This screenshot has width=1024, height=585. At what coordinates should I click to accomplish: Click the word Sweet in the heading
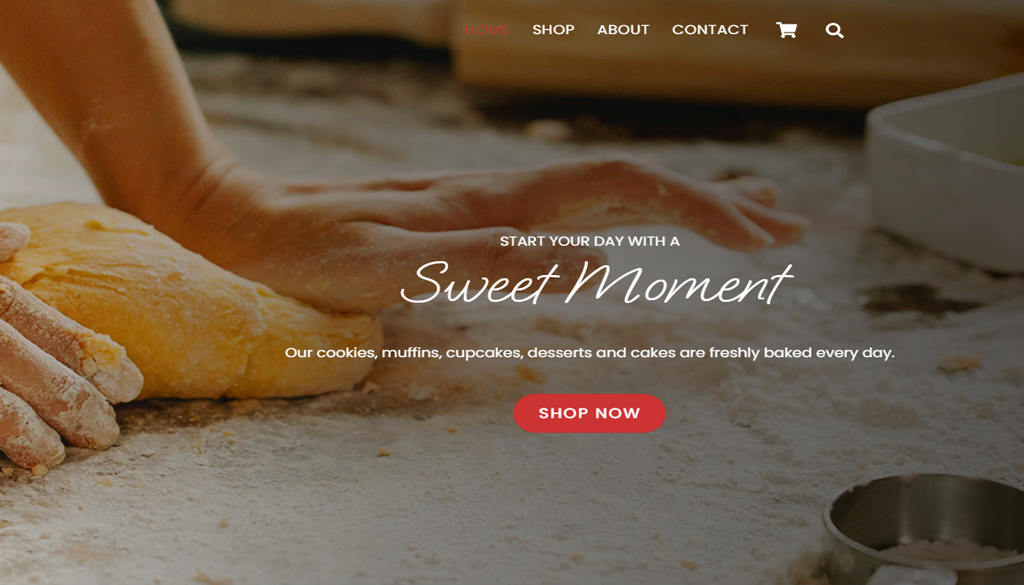(x=478, y=283)
